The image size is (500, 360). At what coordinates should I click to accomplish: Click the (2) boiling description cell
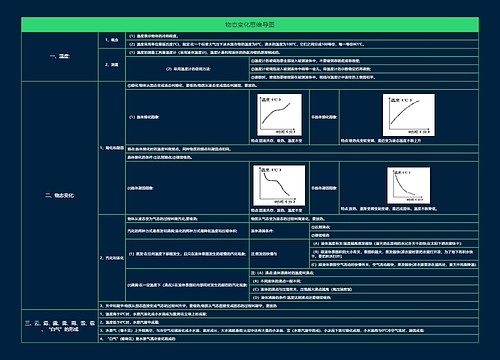[x=188, y=285]
